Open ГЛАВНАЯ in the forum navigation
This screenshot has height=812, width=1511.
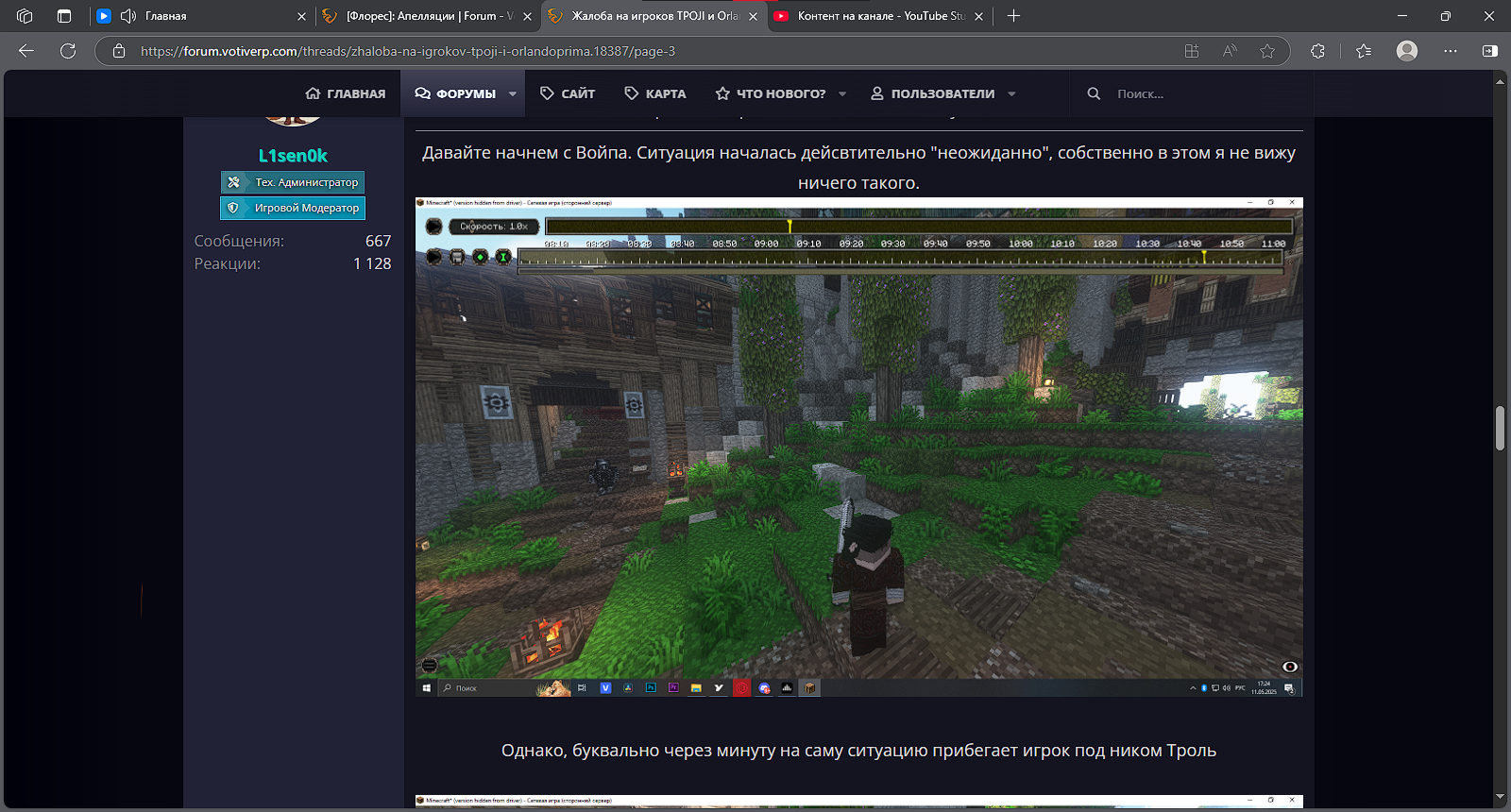(x=346, y=93)
